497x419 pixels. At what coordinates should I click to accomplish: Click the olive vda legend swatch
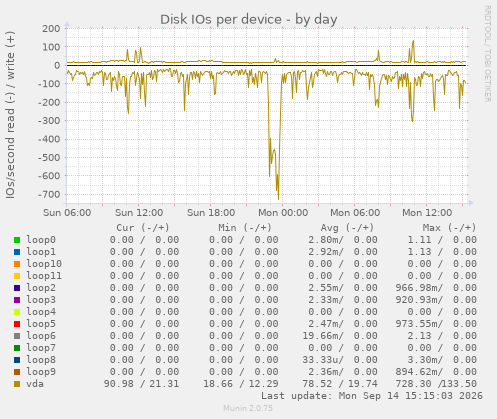pyautogui.click(x=17, y=384)
